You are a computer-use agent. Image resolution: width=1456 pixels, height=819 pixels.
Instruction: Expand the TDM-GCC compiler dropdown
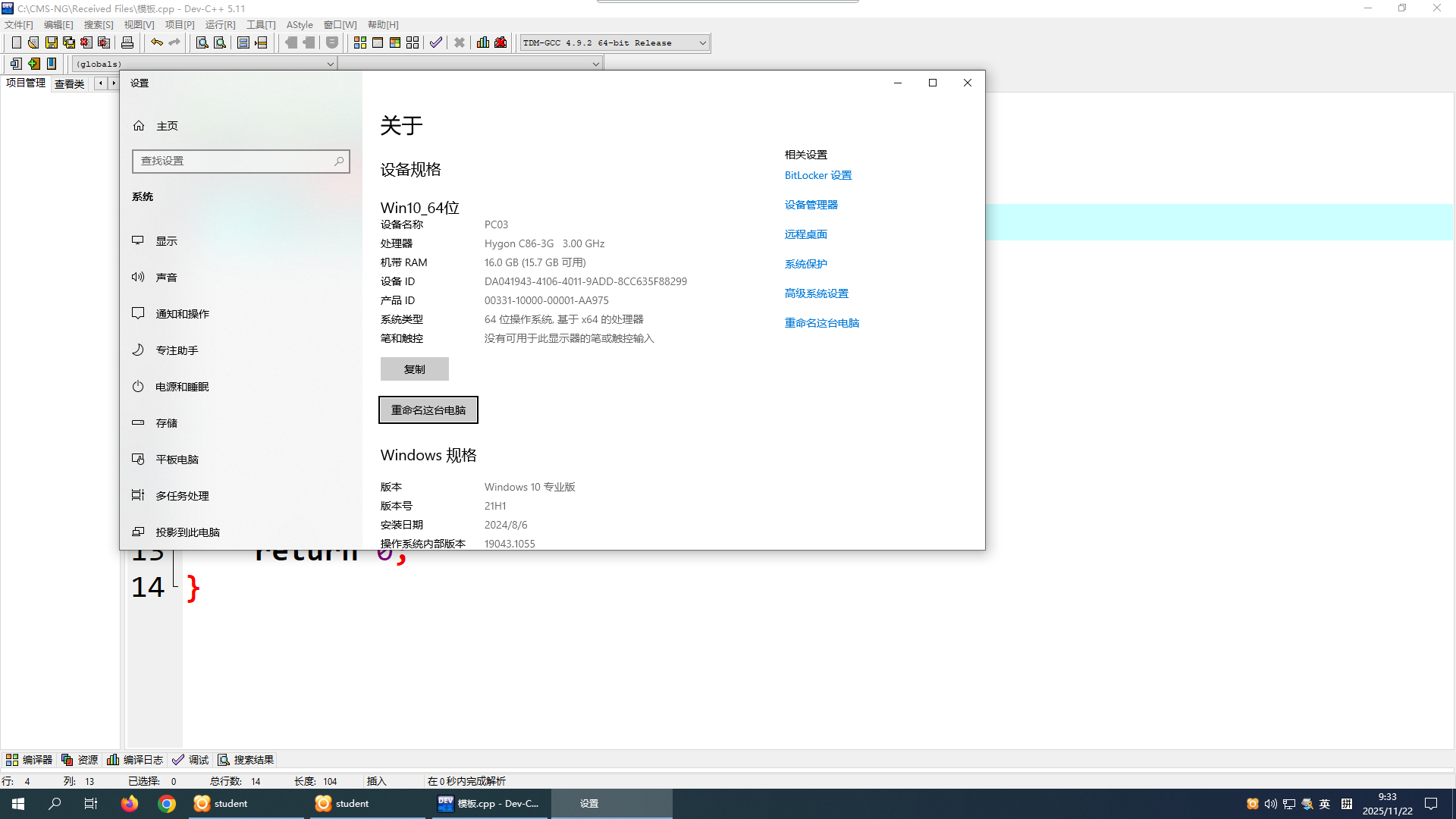click(702, 43)
